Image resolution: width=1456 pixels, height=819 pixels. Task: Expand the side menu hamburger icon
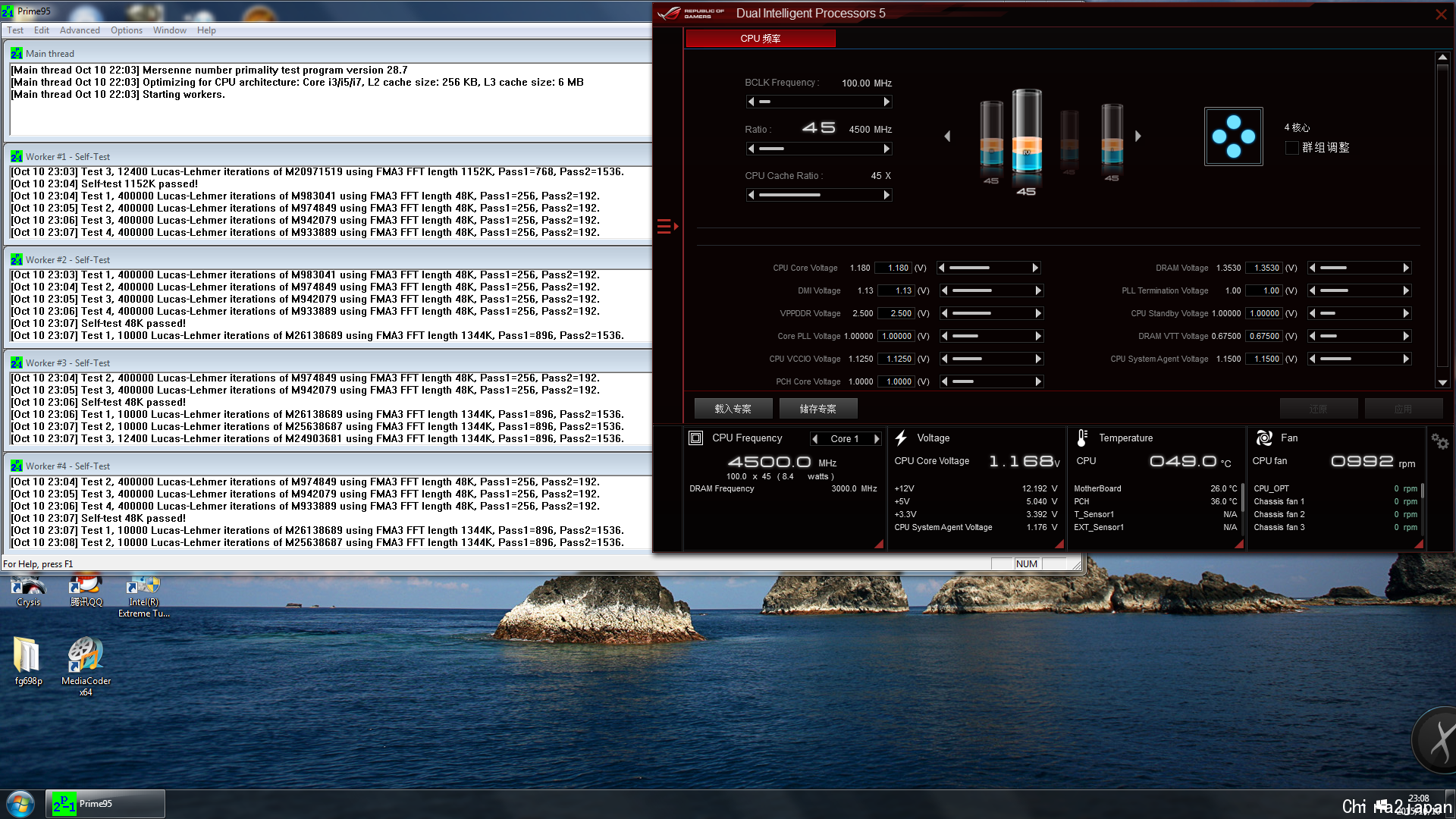tap(667, 226)
